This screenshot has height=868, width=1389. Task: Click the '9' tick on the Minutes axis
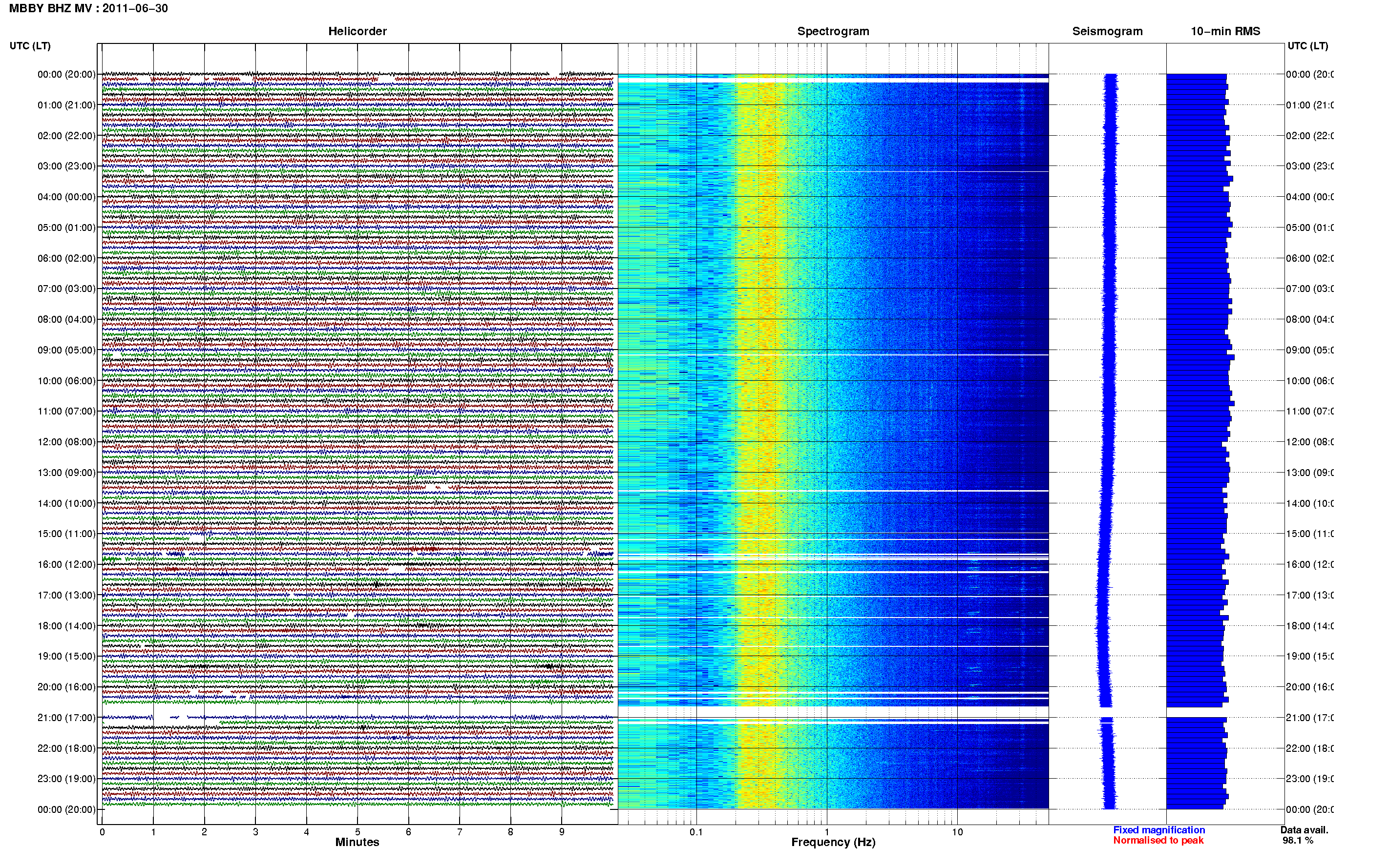(x=562, y=832)
